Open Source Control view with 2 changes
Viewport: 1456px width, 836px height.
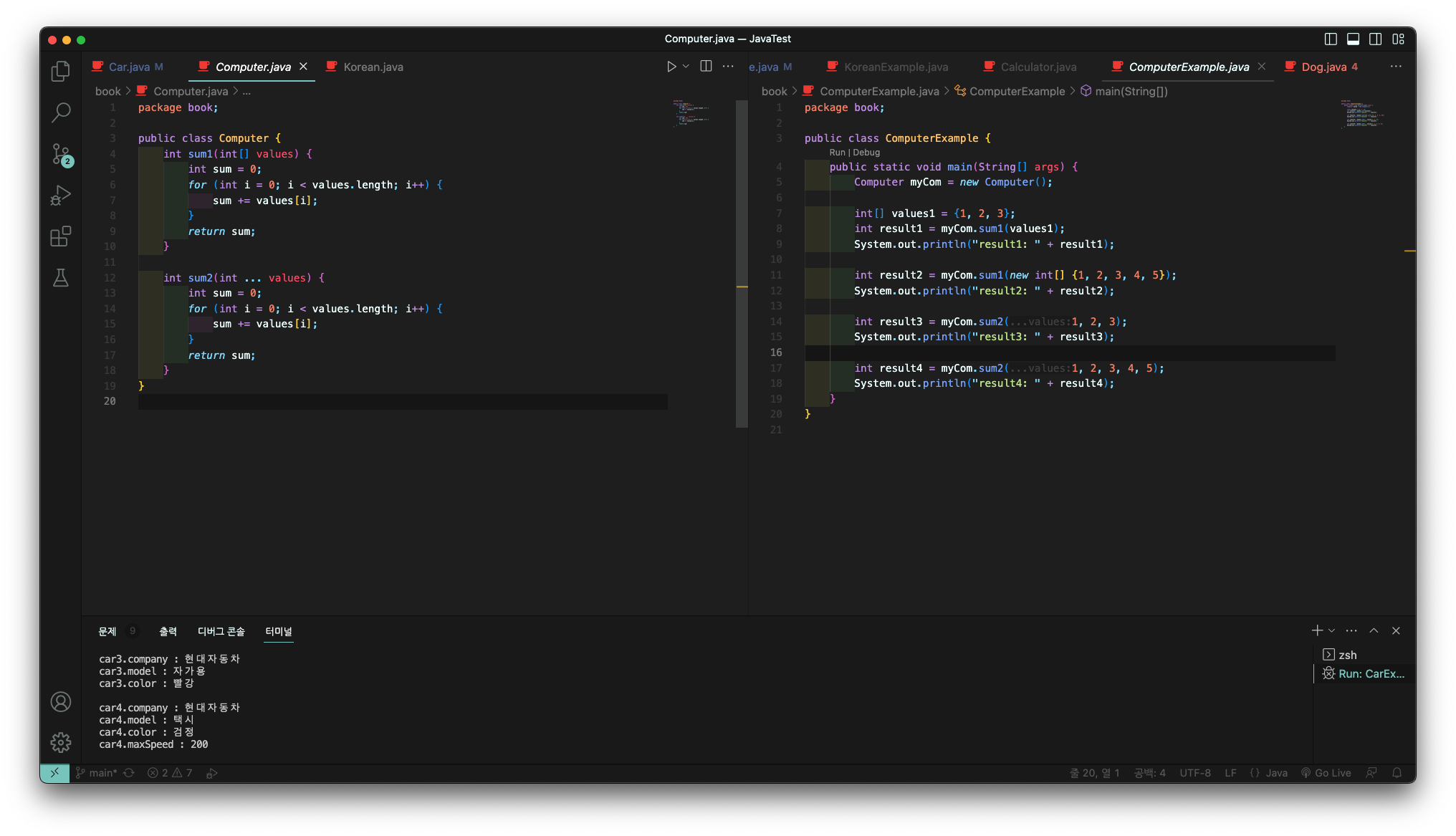pos(61,153)
